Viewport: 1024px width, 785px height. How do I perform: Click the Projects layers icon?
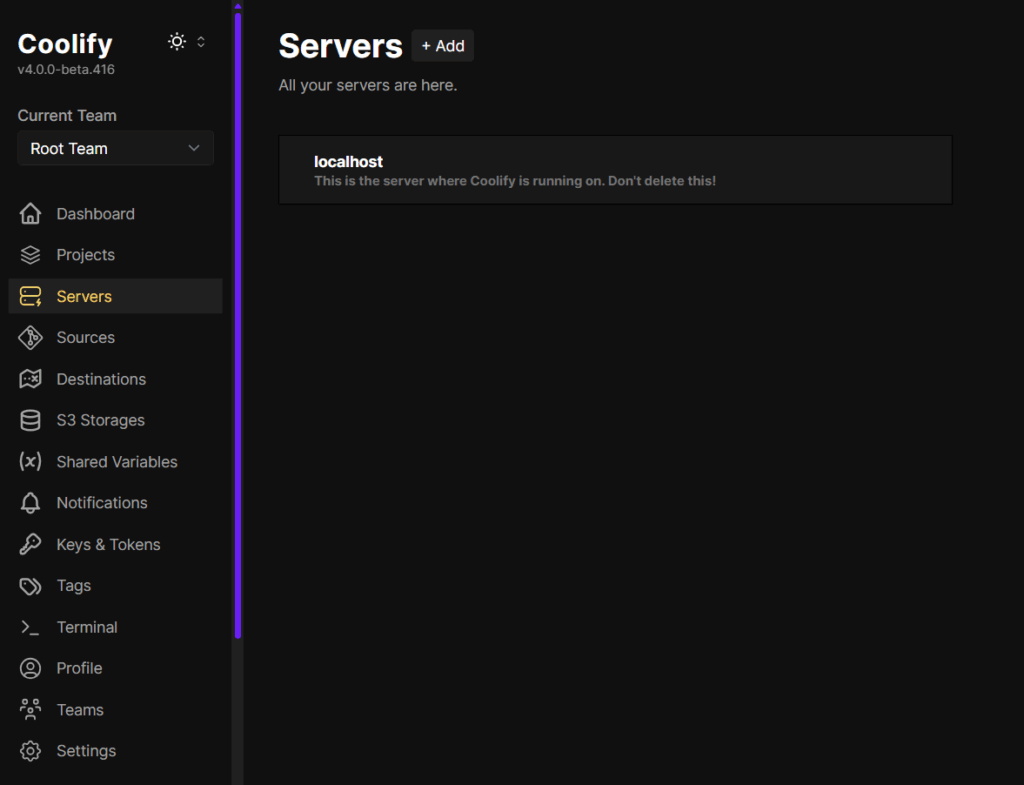(x=30, y=255)
